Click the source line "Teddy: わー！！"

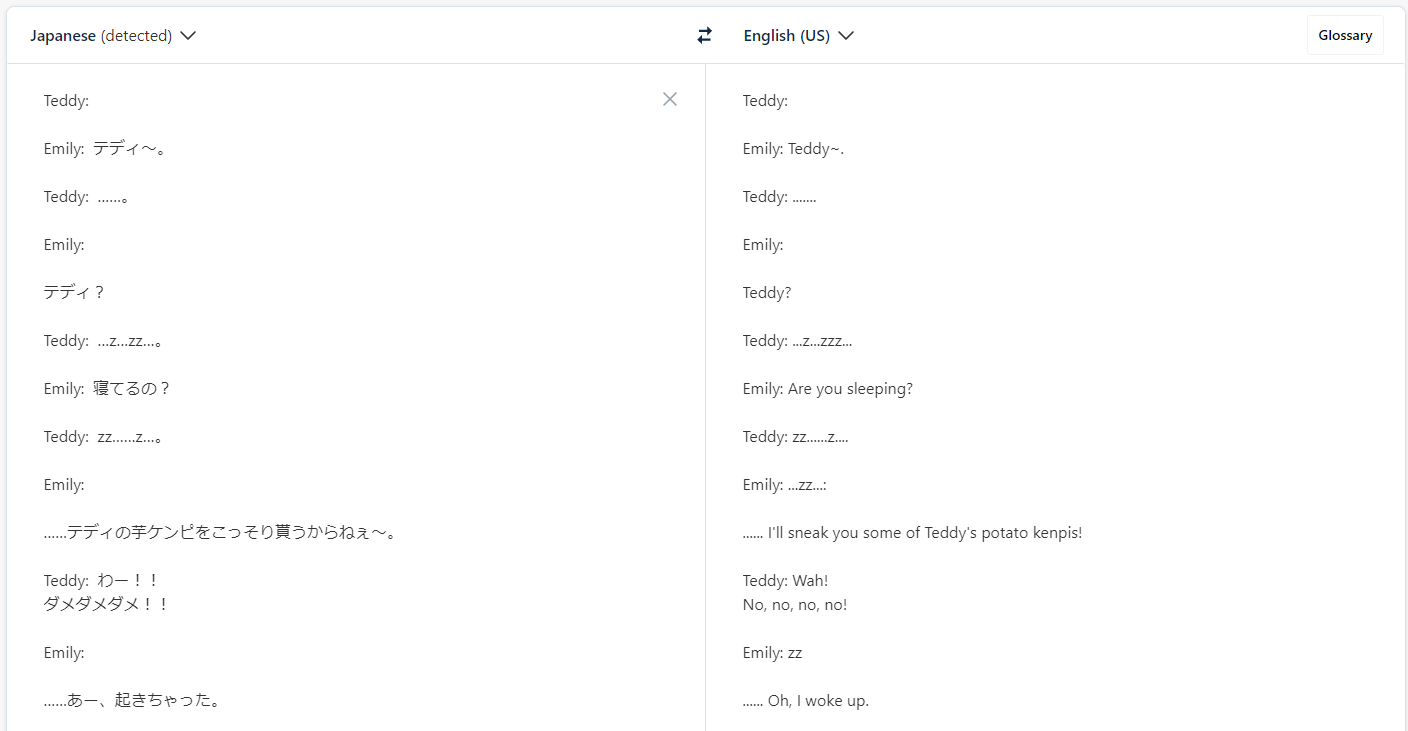(101, 581)
